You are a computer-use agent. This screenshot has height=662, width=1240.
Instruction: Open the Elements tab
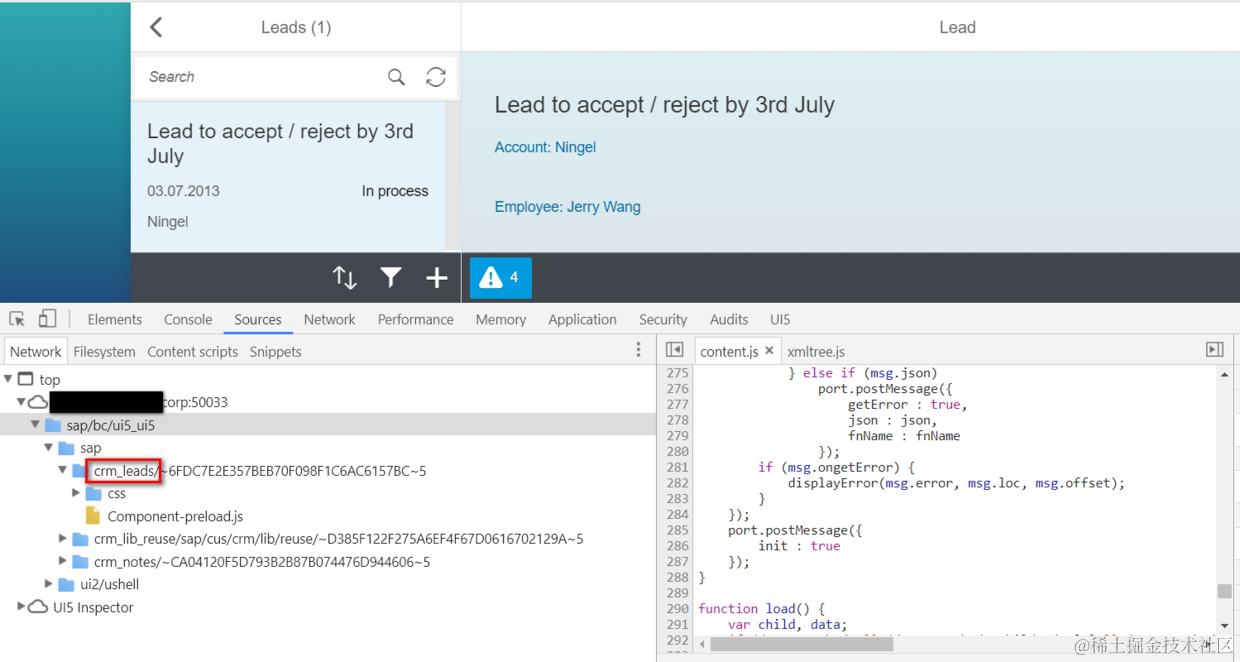tap(115, 319)
